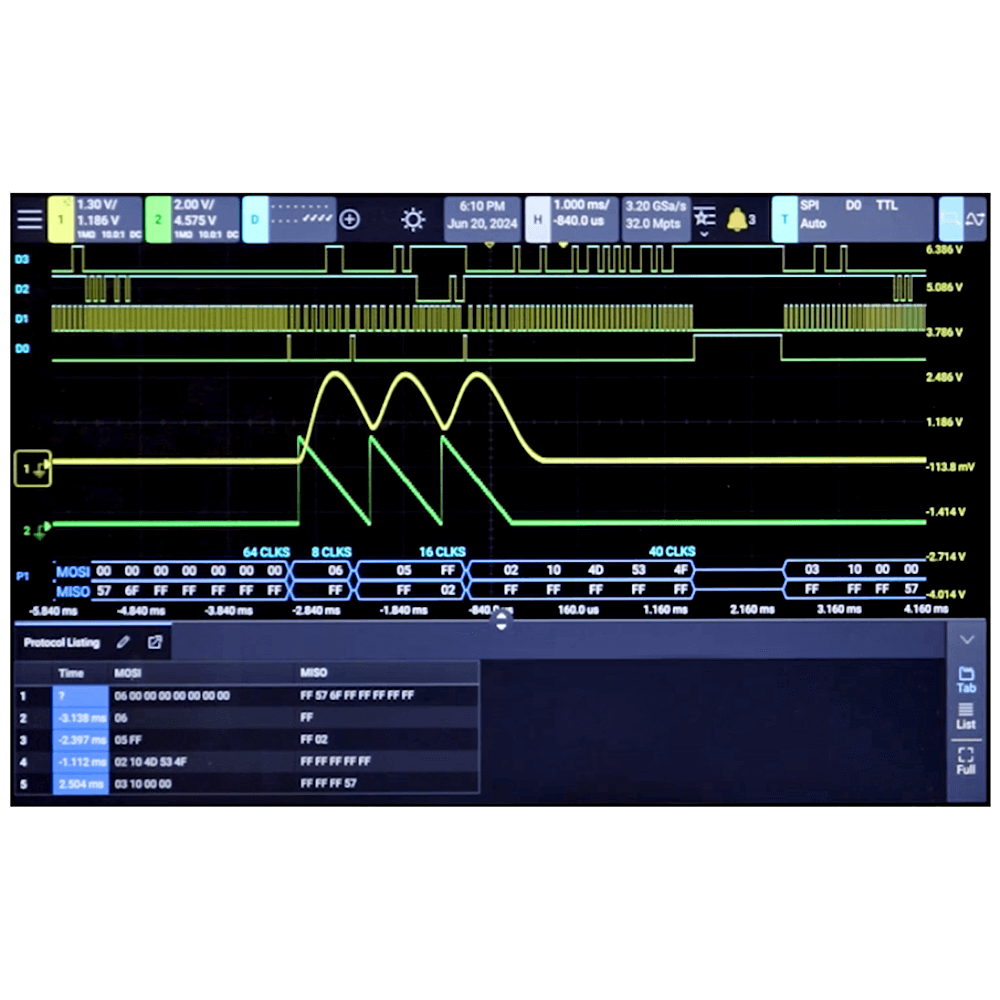Viewport: 1000px width, 1000px height.
Task: Collapse the bottom panel with chevron
Action: [x=966, y=640]
